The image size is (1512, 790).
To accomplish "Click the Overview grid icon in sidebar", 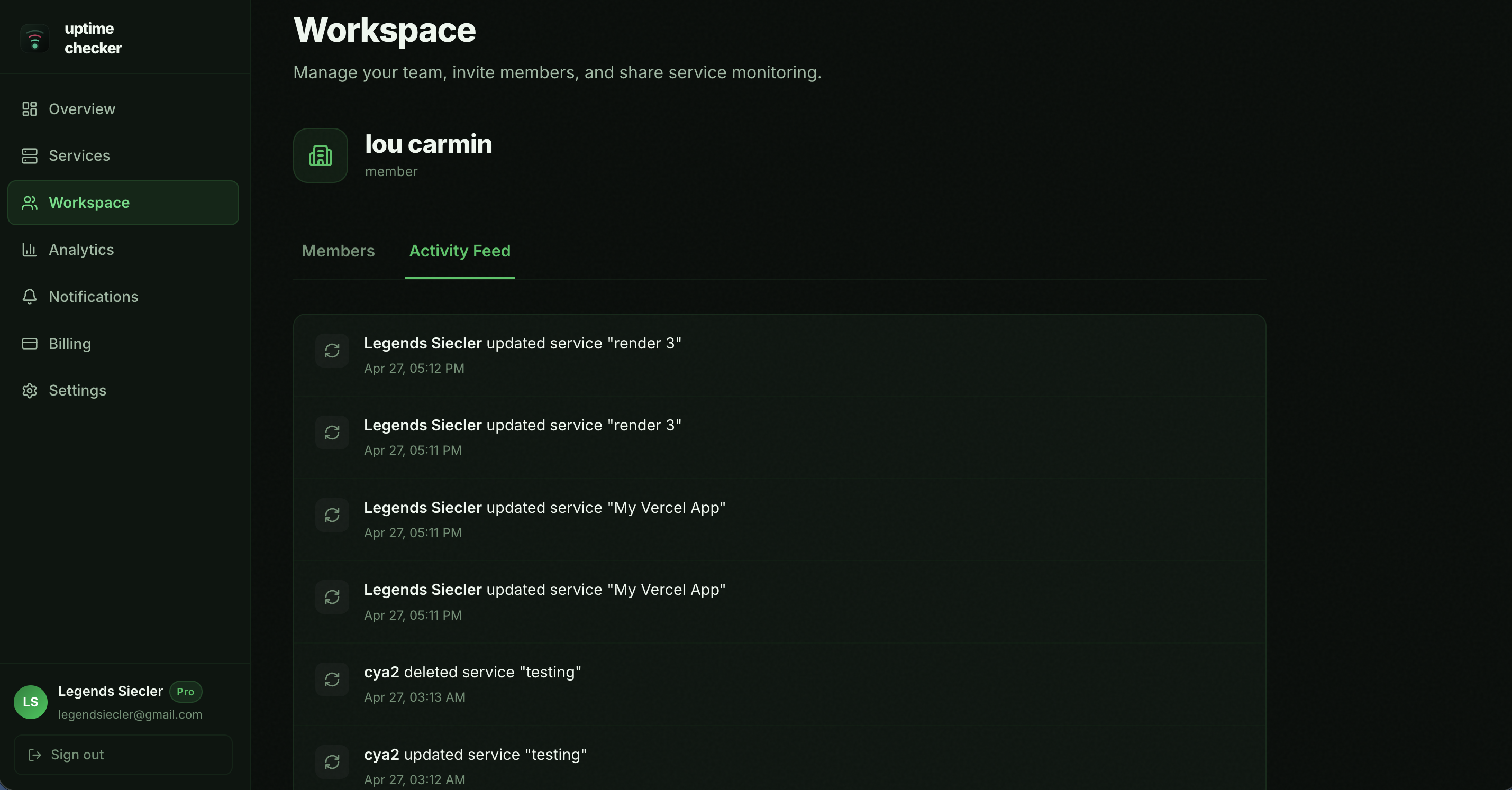I will point(29,109).
